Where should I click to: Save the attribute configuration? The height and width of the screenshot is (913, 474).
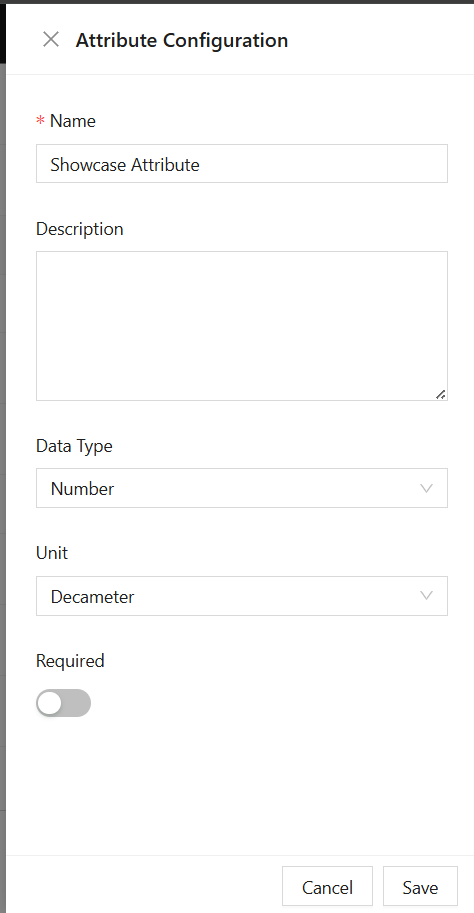tap(420, 887)
